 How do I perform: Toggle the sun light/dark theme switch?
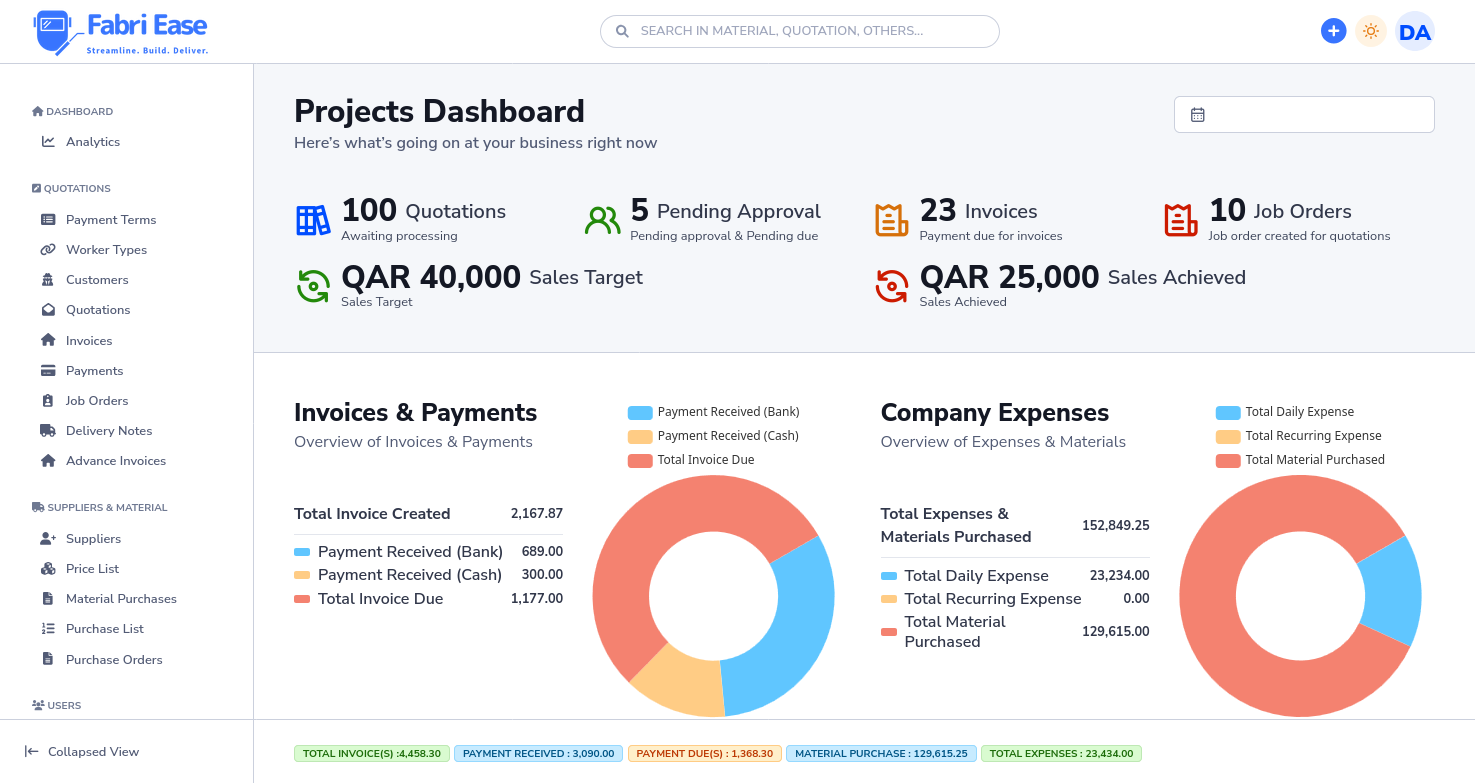point(1371,31)
